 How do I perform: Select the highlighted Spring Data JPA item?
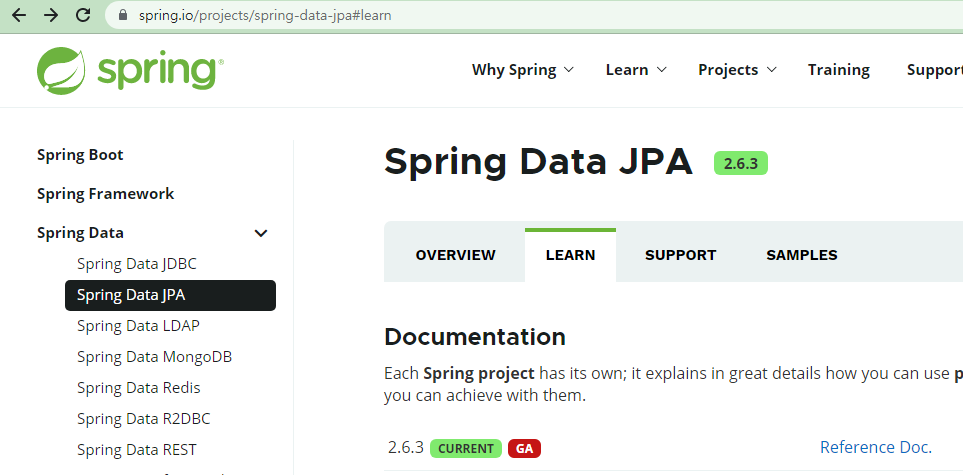tap(170, 296)
